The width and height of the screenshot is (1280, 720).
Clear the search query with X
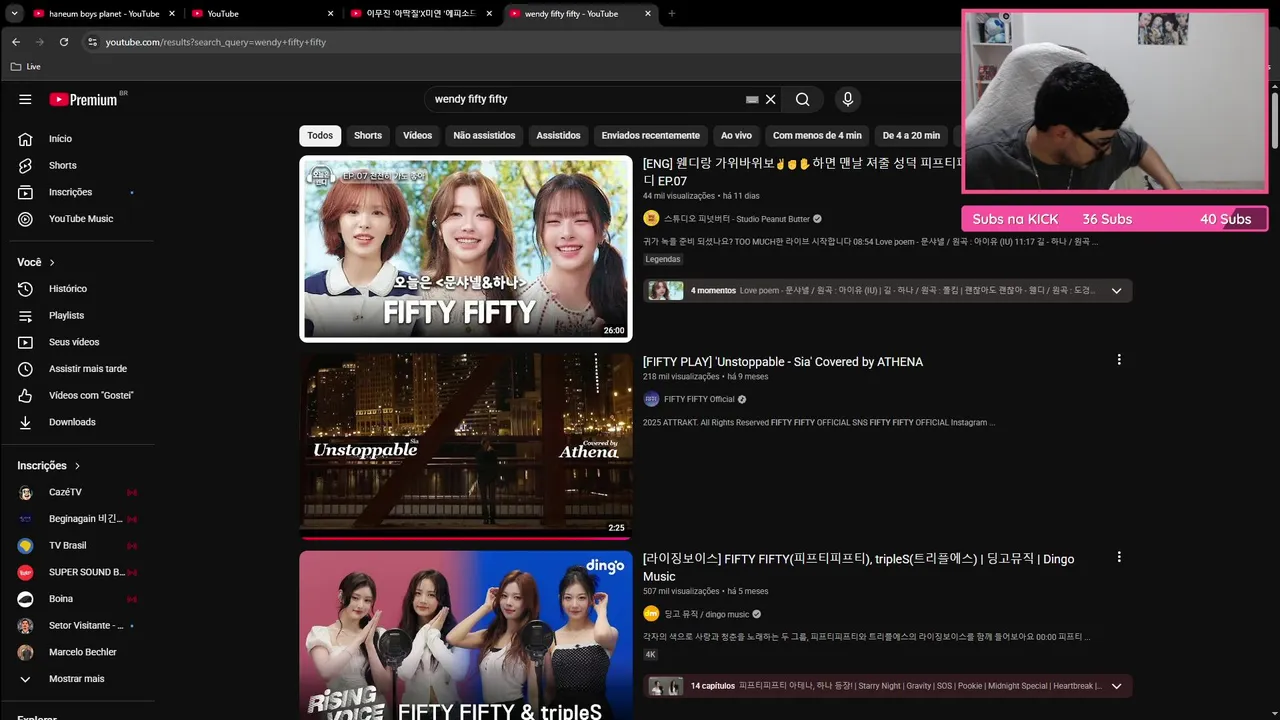click(x=770, y=99)
